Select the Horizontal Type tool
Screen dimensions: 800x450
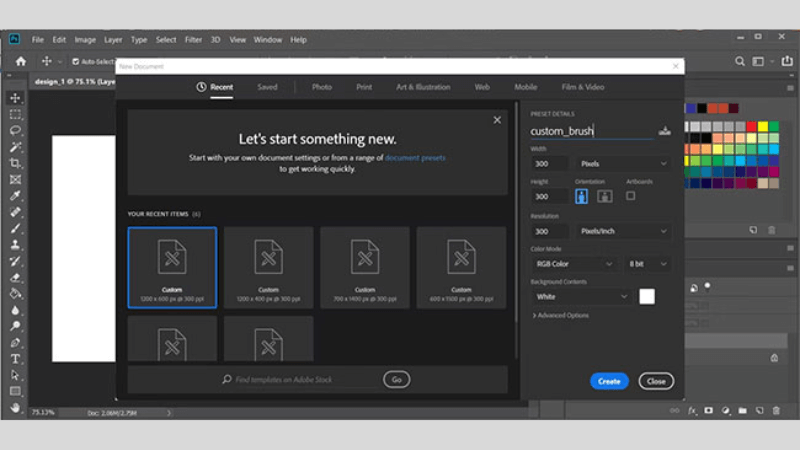point(15,359)
